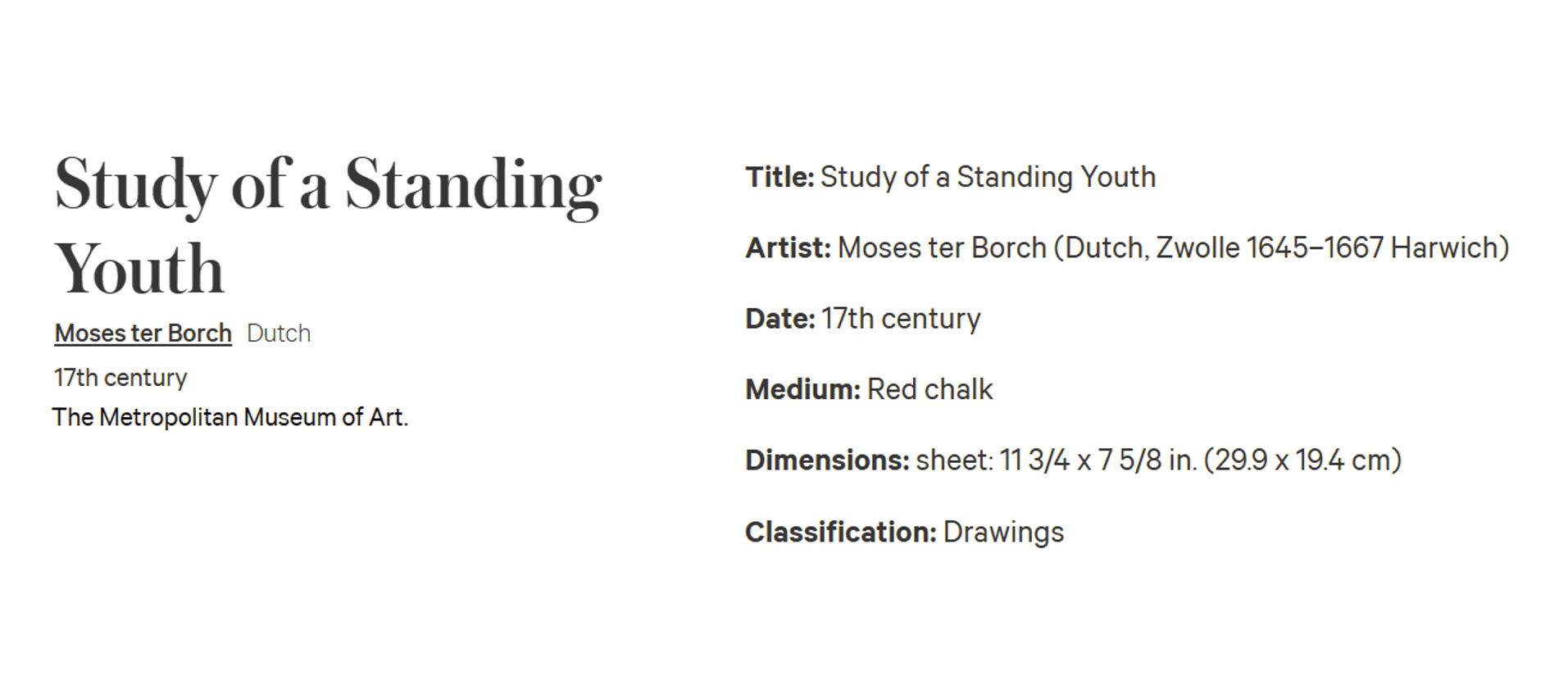The image size is (1568, 694).
Task: Open the Moses ter Borch artist link
Action: (x=143, y=333)
